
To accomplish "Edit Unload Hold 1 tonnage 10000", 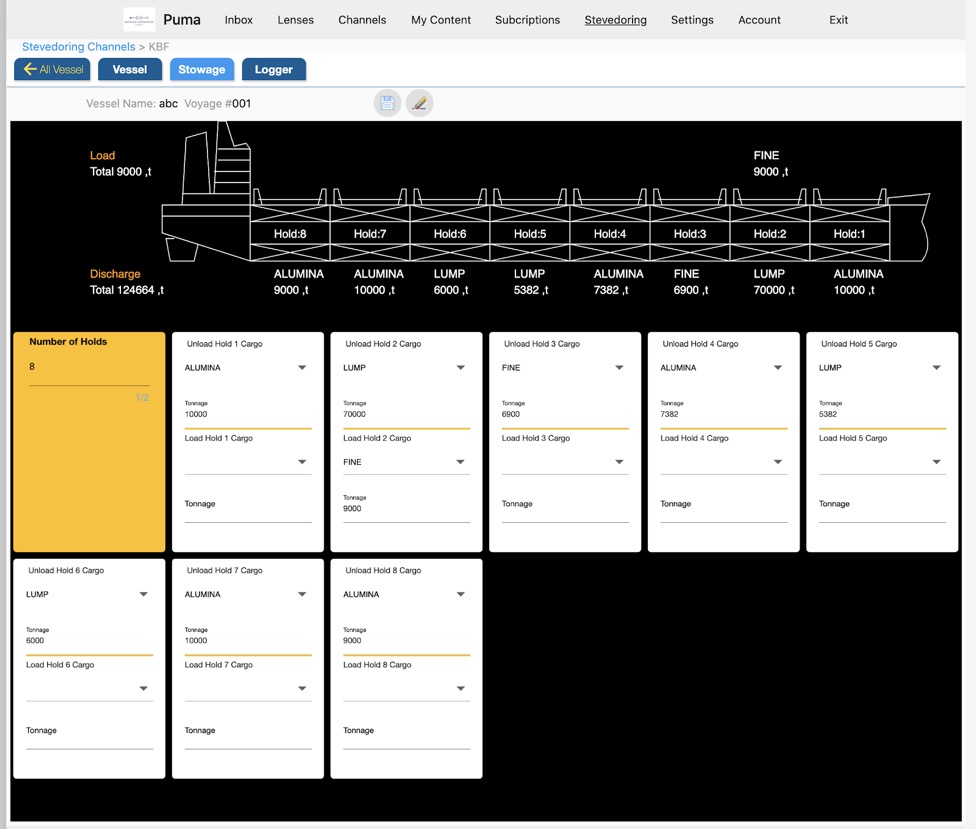I will [x=248, y=414].
